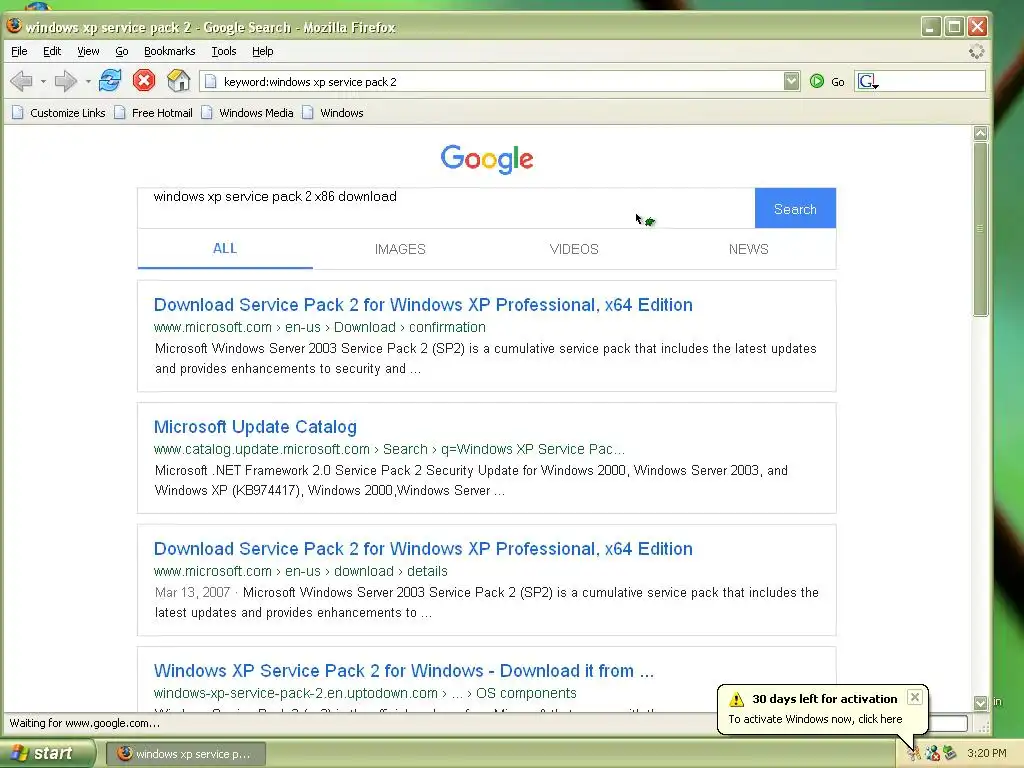Click the vertical scrollbar thumb
This screenshot has width=1024, height=768.
tap(980, 229)
